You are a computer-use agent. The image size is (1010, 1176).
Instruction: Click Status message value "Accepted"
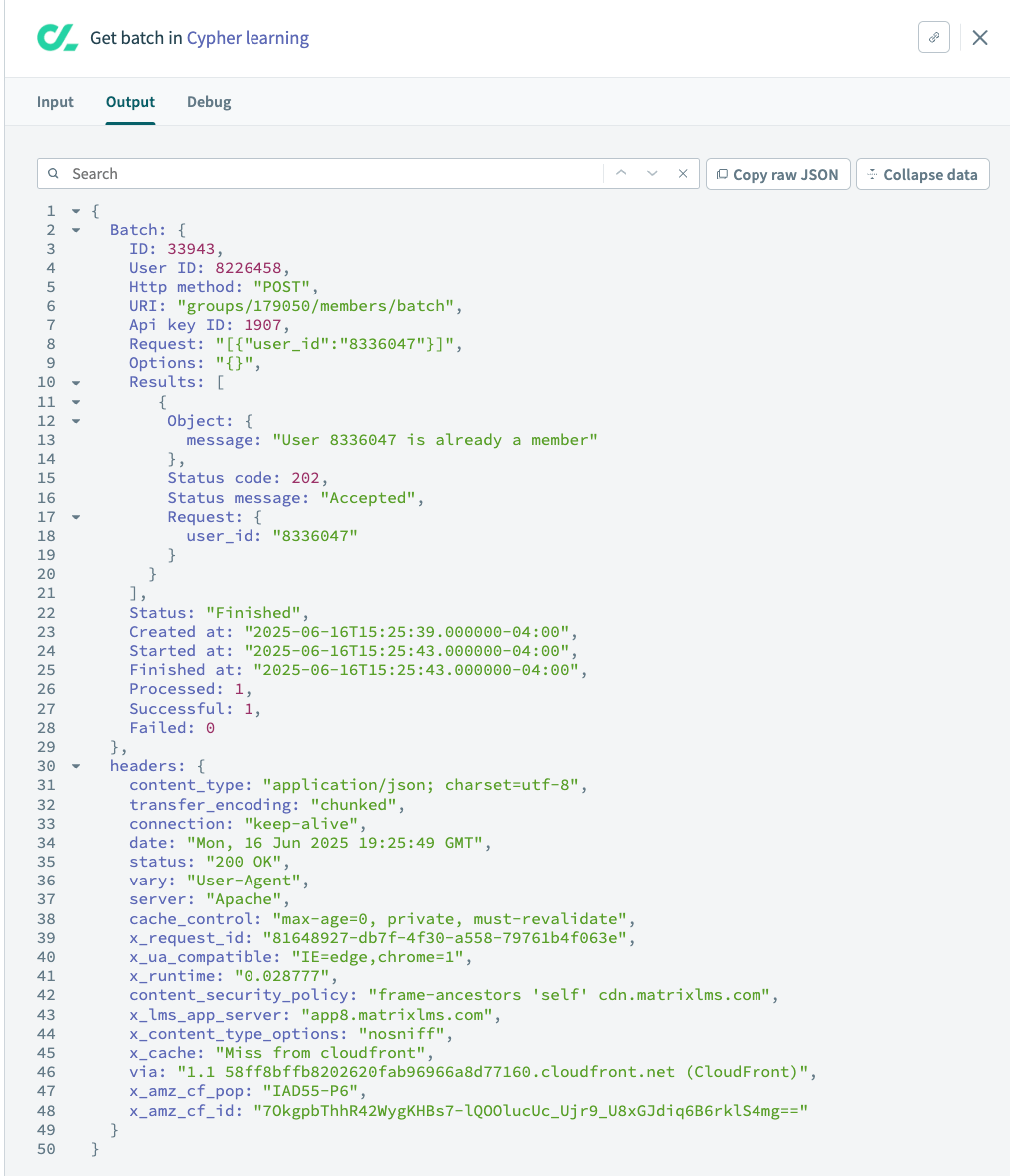click(x=368, y=498)
